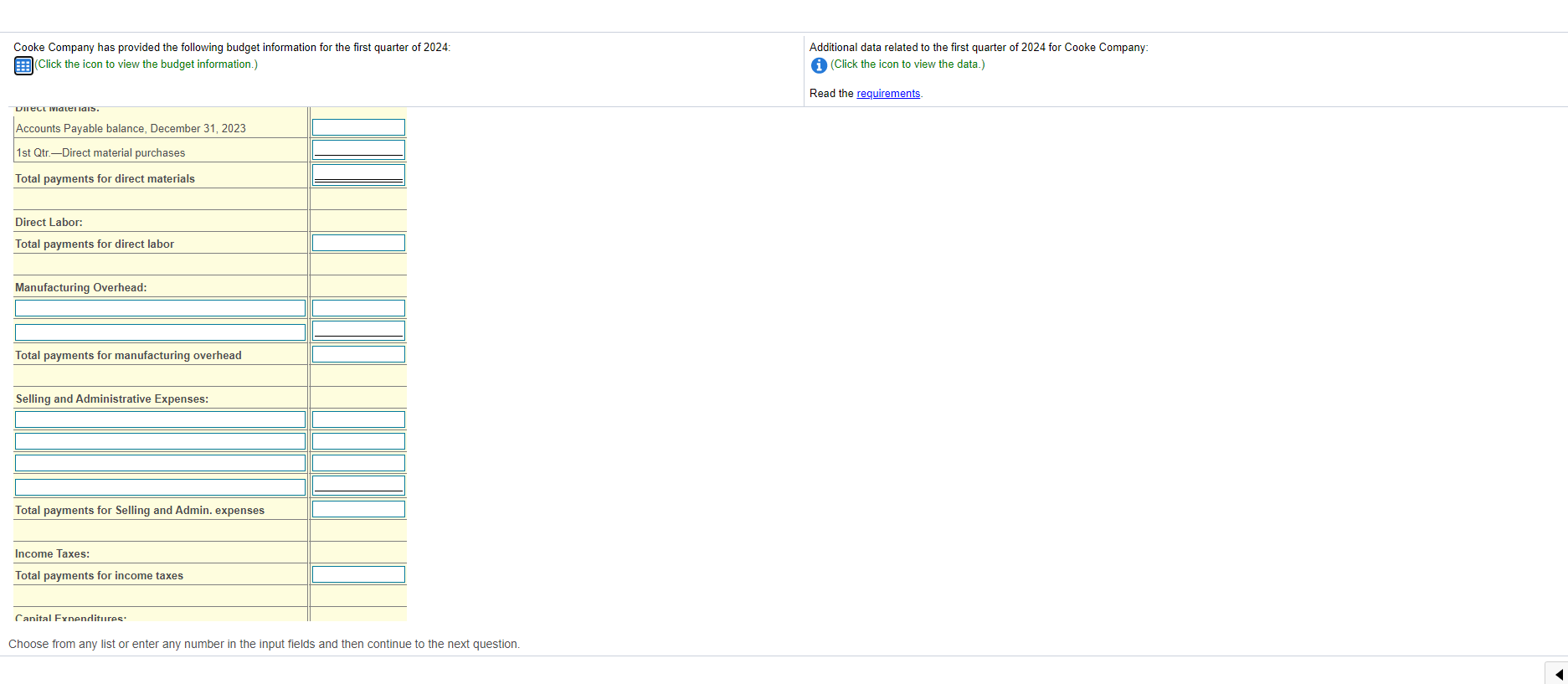Select Total payments for direct materials field
Viewport: 1568px width, 684px height.
click(358, 175)
